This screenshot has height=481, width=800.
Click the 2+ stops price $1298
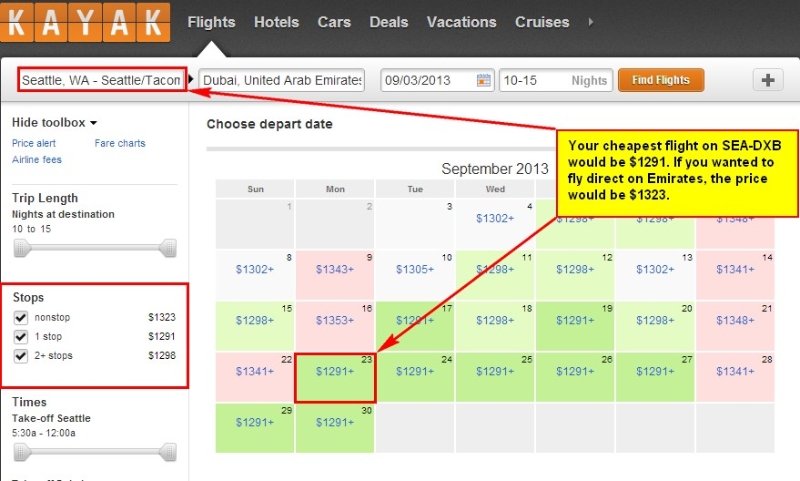pyautogui.click(x=162, y=356)
